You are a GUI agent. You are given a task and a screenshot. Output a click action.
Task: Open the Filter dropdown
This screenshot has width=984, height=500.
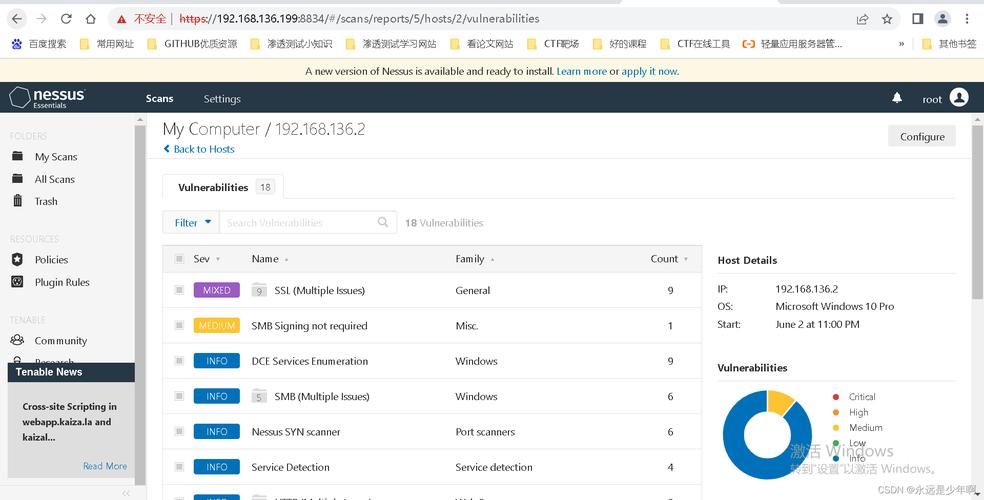[x=191, y=222]
